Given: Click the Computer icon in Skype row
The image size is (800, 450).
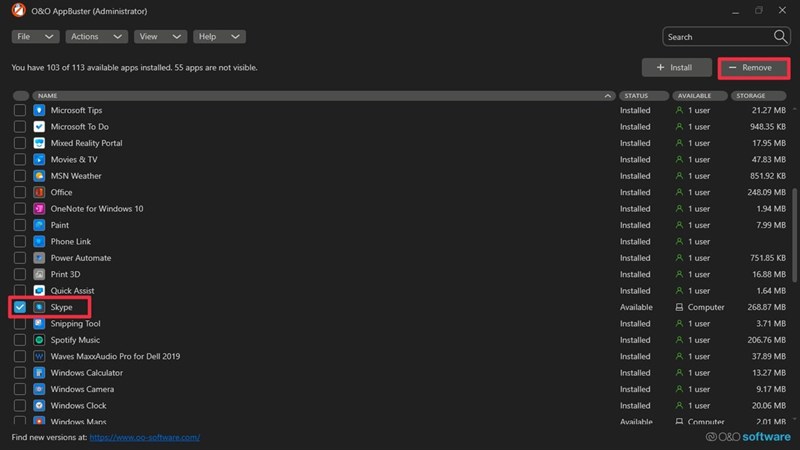Looking at the screenshot, I should coord(679,307).
